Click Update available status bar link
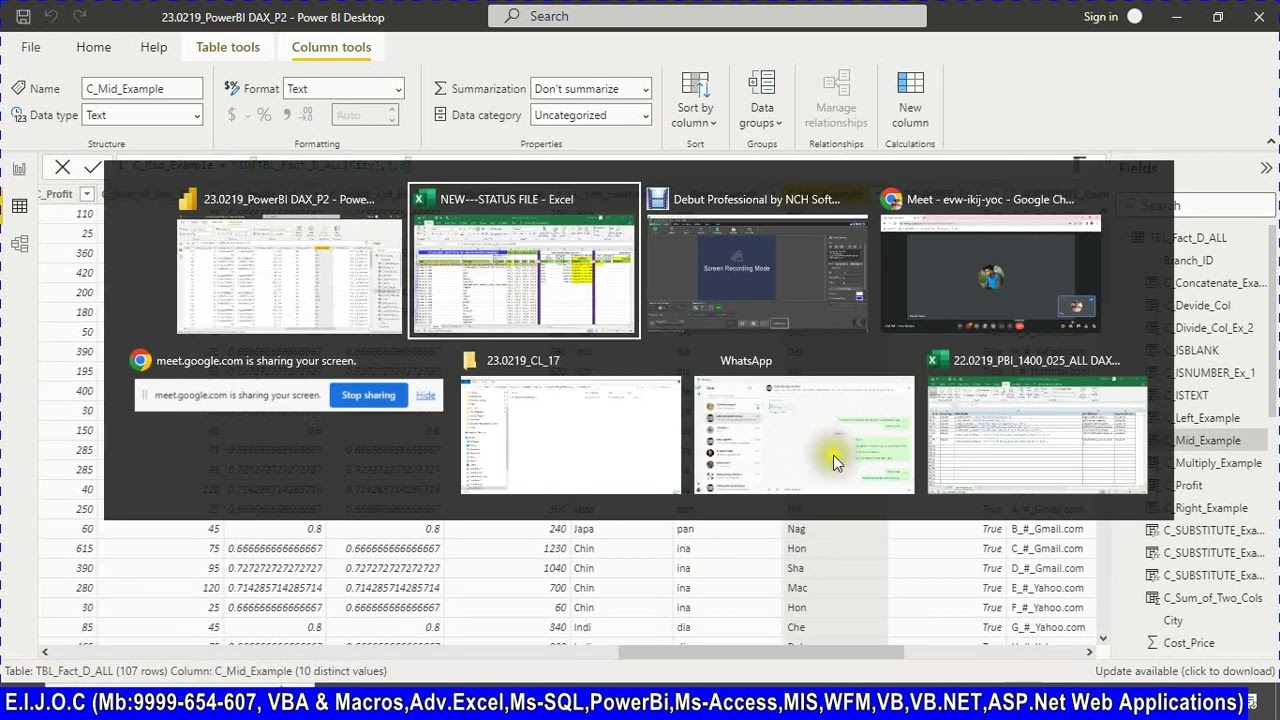Viewport: 1280px width, 720px height. [x=1185, y=671]
